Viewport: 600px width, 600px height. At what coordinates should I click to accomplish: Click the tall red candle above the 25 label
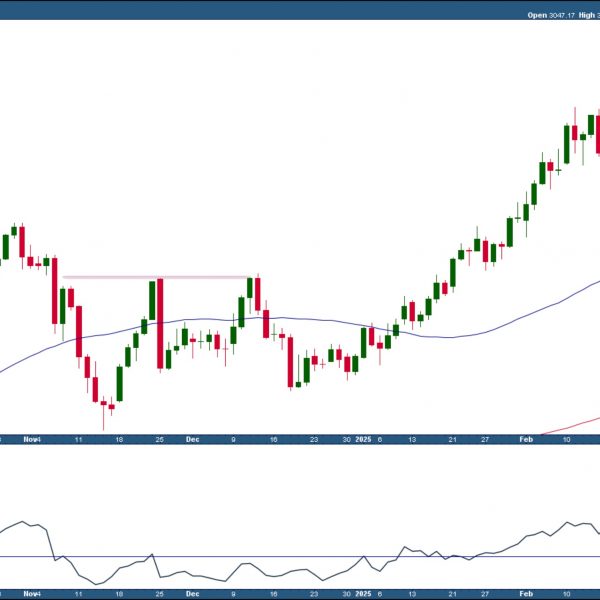[160, 324]
